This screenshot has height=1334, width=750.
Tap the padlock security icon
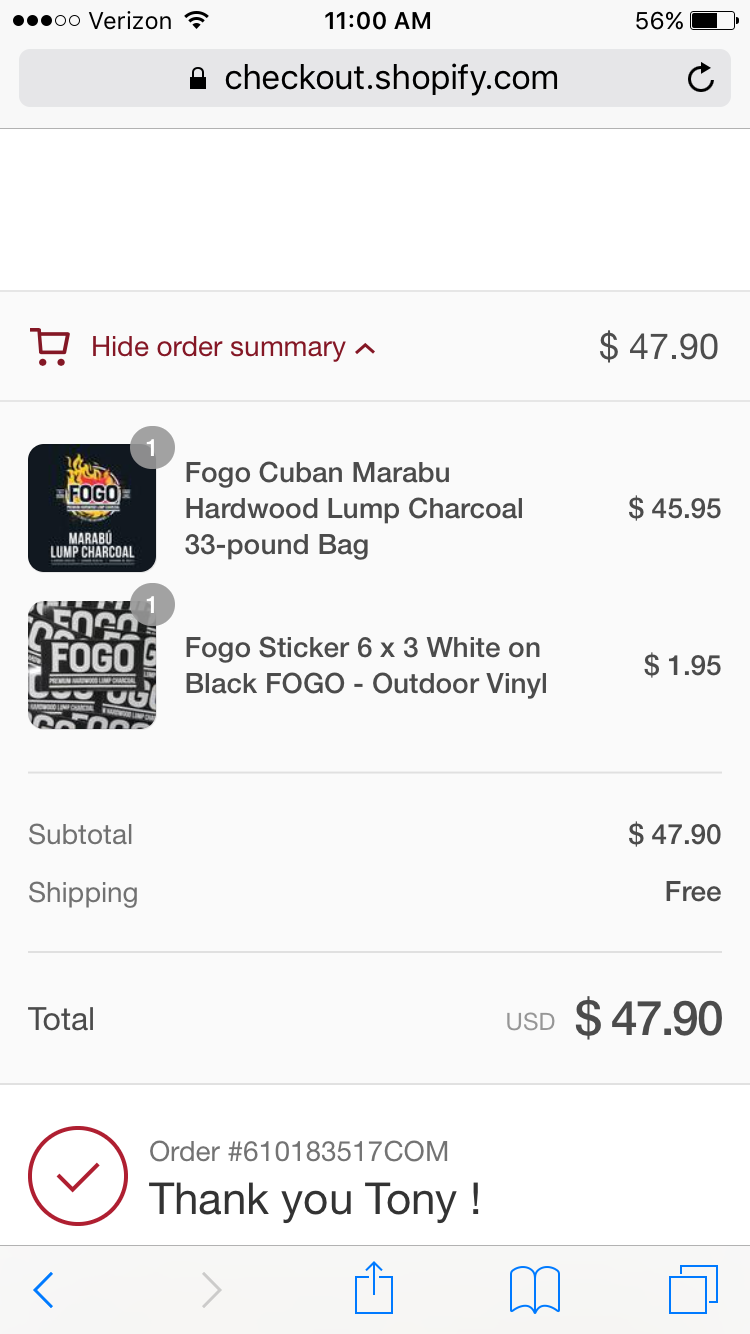click(x=198, y=79)
